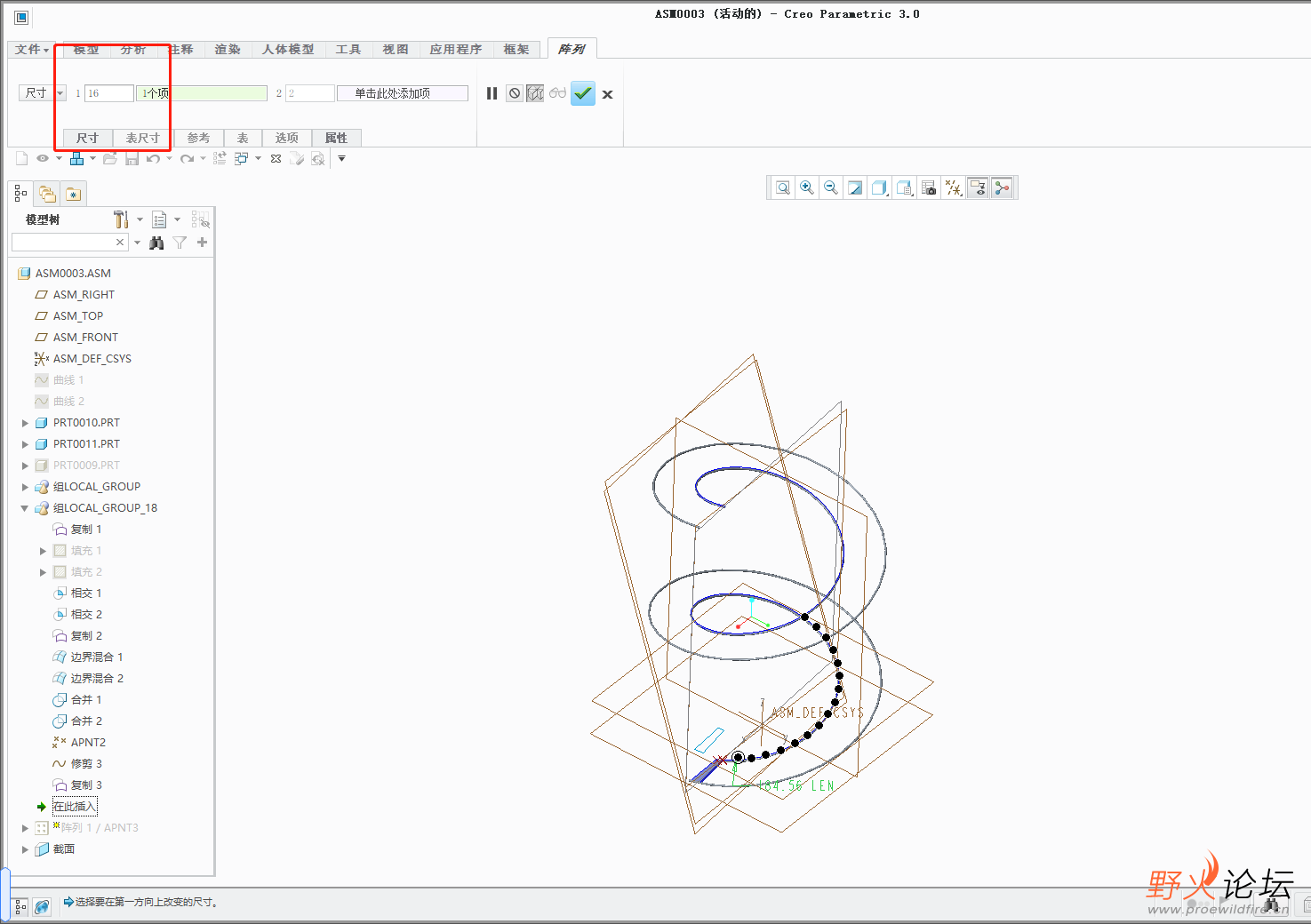Open the 参考 panel tab
This screenshot has height=924, width=1311.
point(198,138)
